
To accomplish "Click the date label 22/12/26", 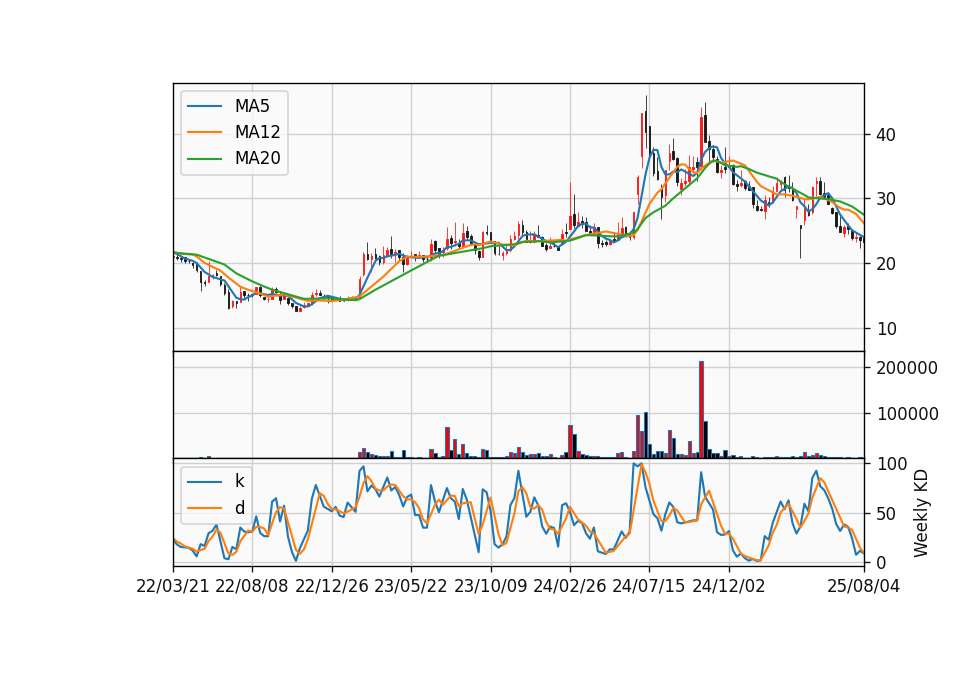I will pyautogui.click(x=332, y=586).
